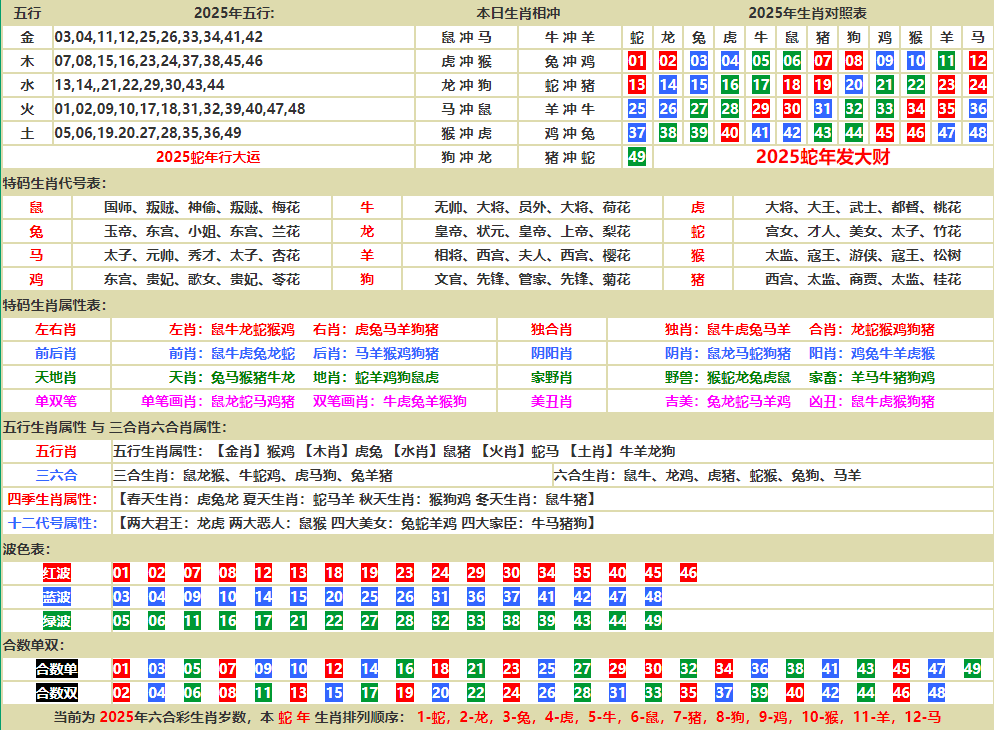The width and height of the screenshot is (994, 730).
Task: Click the 五行肖 category label
Action: [x=56, y=451]
